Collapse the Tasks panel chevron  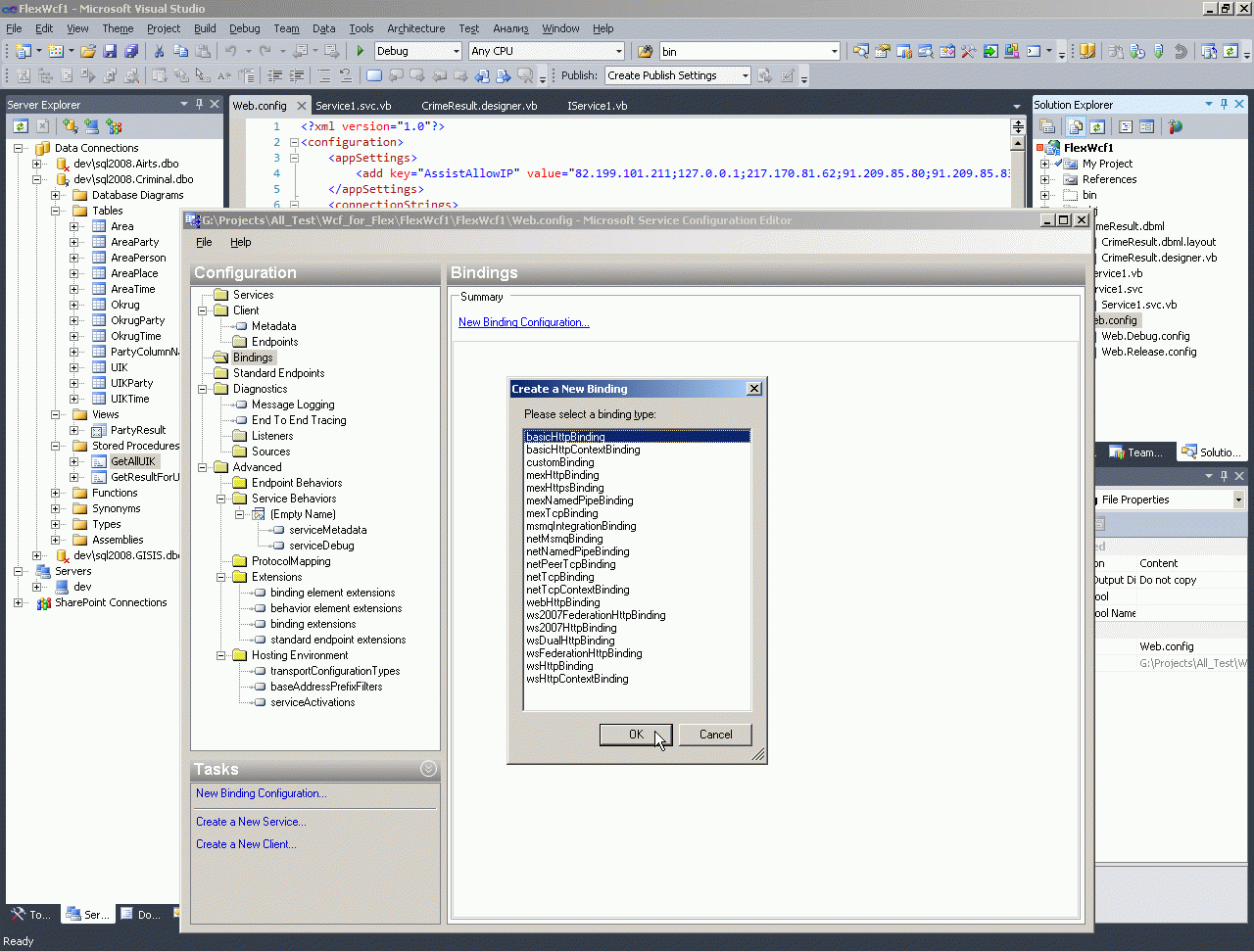tap(428, 769)
